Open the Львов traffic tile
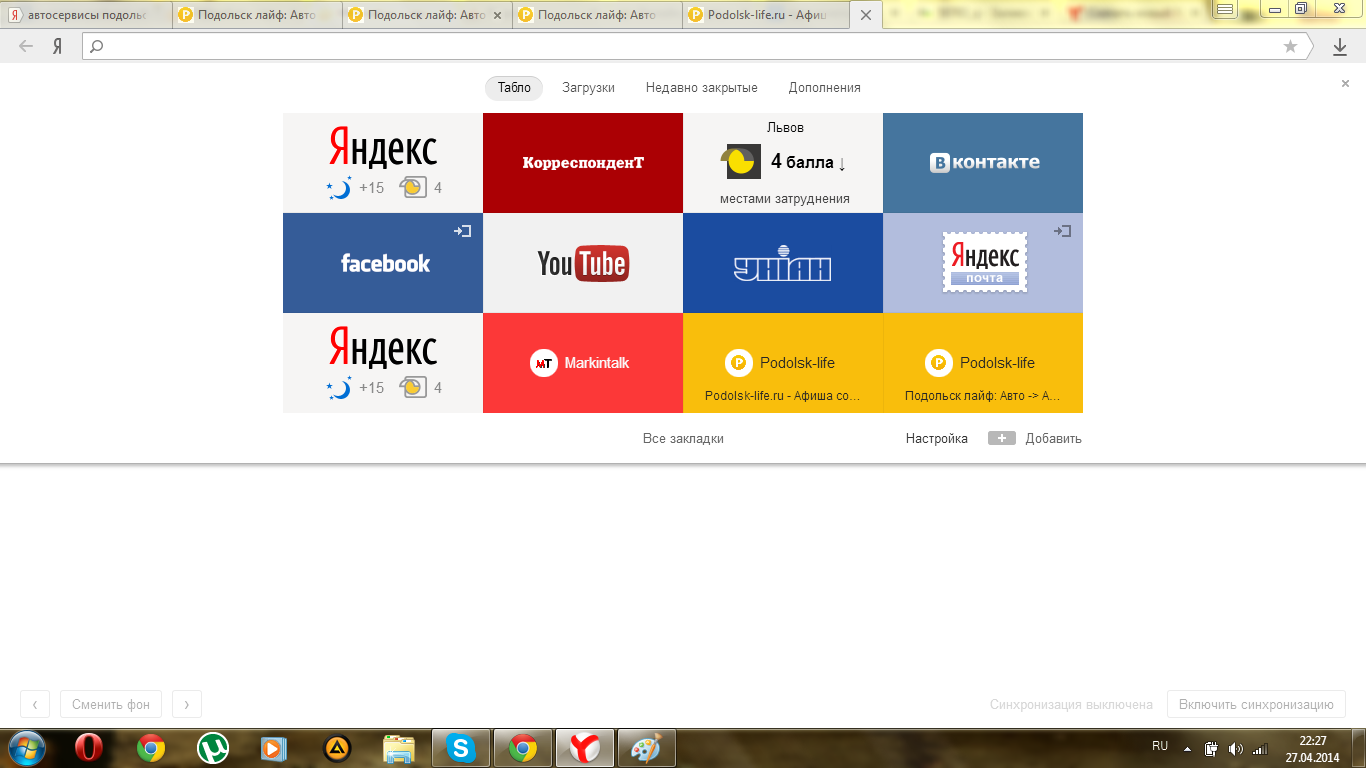 point(783,163)
